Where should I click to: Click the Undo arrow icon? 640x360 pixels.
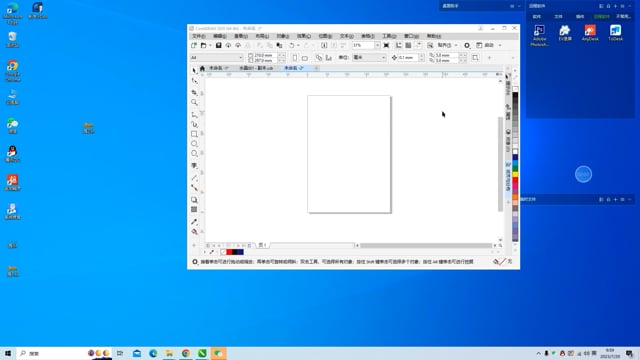pyautogui.click(x=291, y=45)
